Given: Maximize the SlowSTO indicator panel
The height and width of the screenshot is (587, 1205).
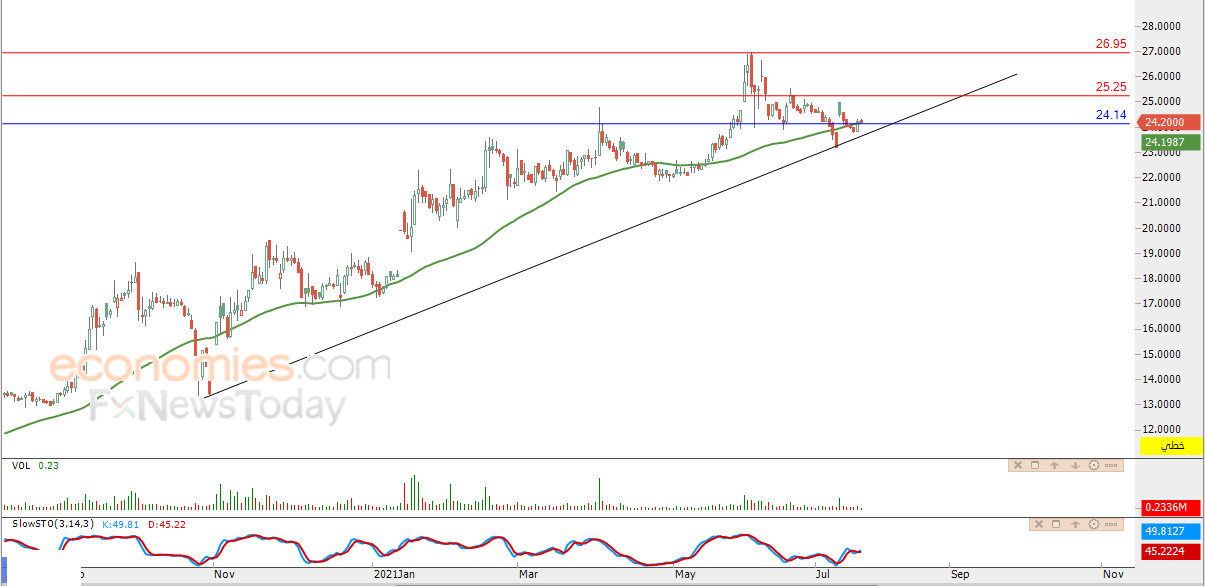Looking at the screenshot, I should tap(1056, 524).
